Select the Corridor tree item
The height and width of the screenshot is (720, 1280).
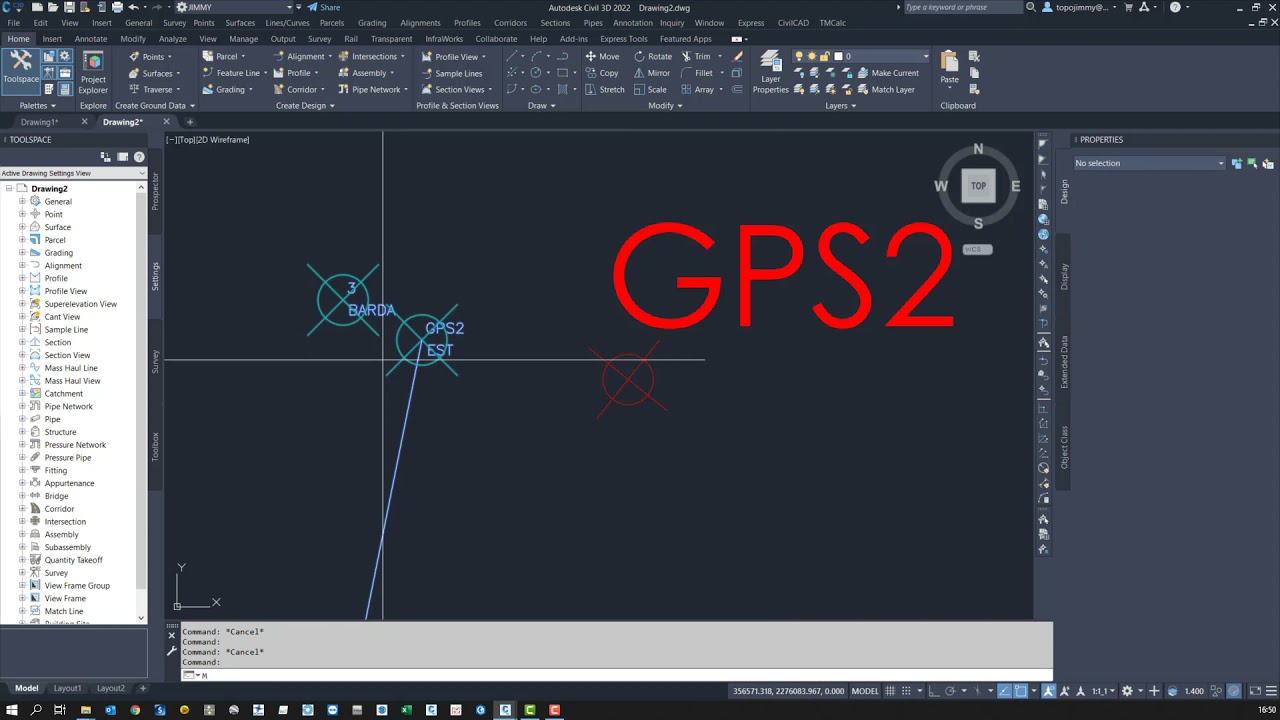tap(59, 509)
